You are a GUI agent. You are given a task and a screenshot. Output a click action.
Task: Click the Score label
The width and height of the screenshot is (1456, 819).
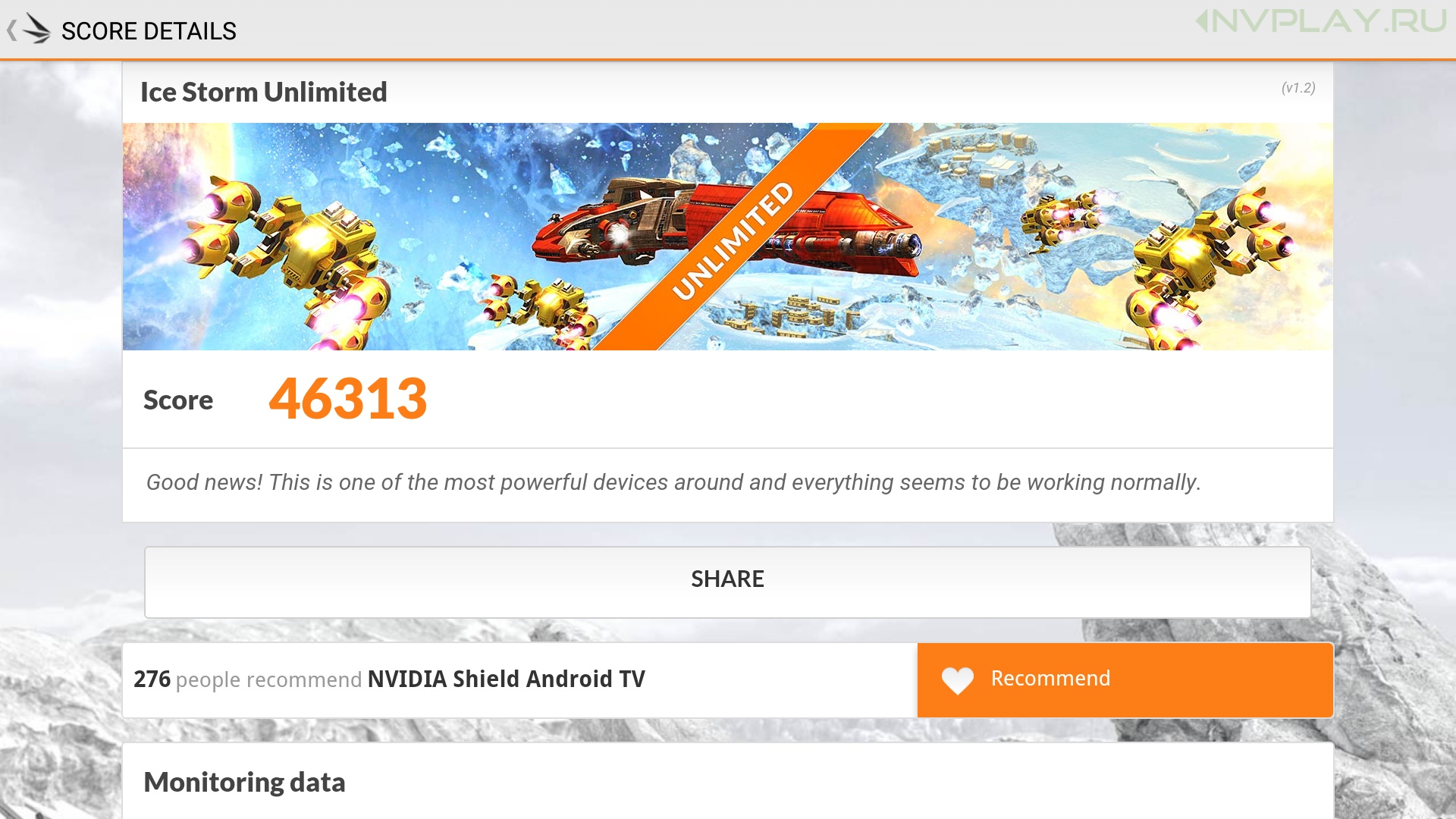(178, 400)
